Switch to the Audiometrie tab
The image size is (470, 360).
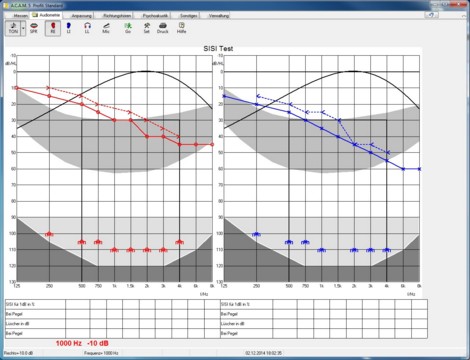pyautogui.click(x=47, y=15)
